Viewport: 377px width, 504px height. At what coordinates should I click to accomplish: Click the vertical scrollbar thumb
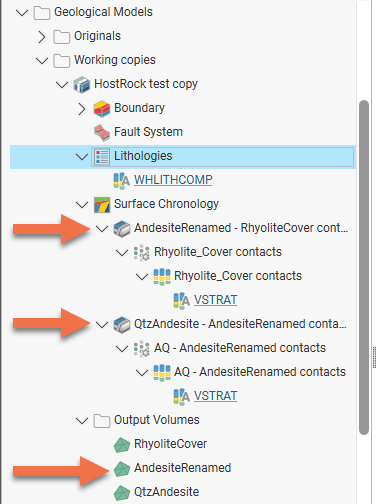click(364, 267)
